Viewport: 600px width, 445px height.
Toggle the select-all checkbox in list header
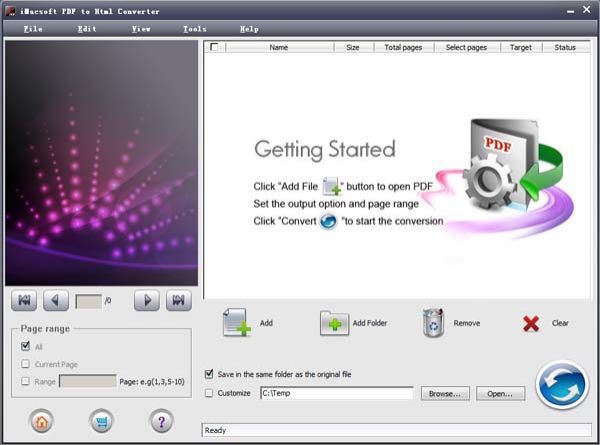[214, 47]
